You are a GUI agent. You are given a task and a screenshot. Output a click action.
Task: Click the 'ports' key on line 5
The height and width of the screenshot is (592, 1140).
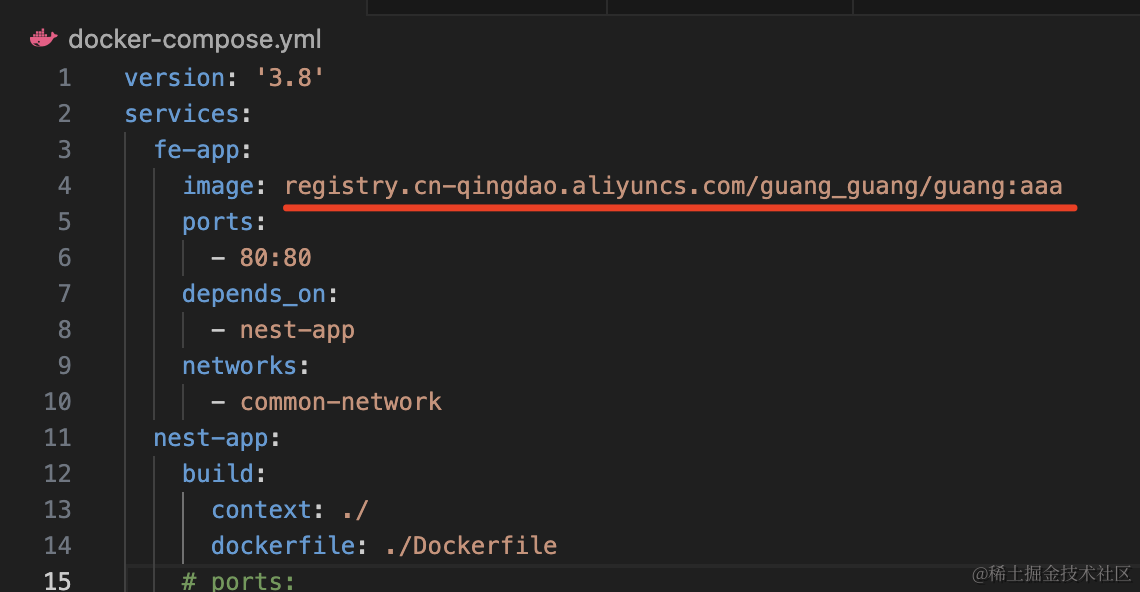(217, 222)
